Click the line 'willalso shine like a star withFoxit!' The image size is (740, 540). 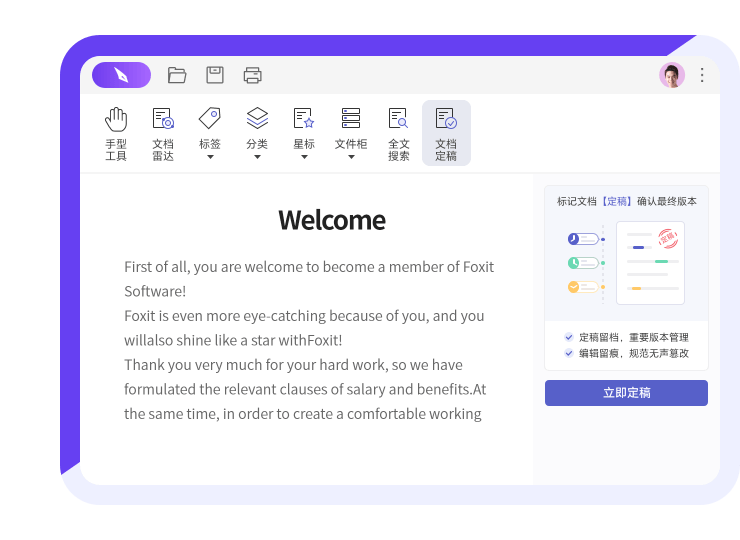point(233,340)
